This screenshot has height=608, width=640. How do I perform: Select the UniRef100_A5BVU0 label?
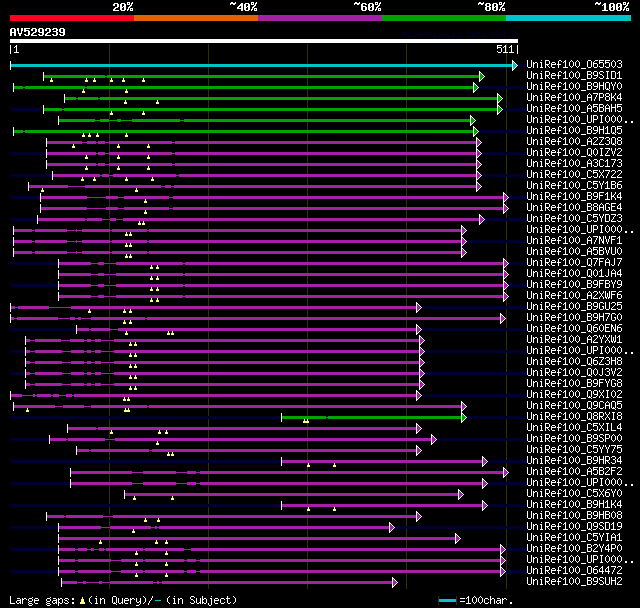(x=574, y=252)
